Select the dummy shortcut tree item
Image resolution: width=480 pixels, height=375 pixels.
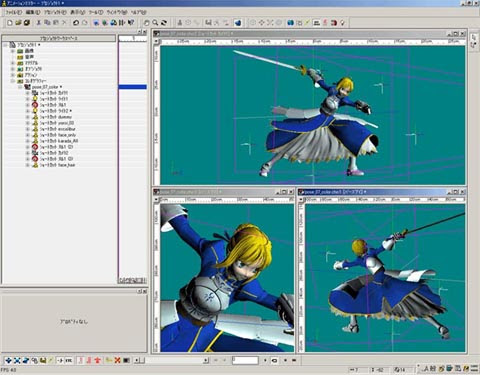tap(55, 117)
